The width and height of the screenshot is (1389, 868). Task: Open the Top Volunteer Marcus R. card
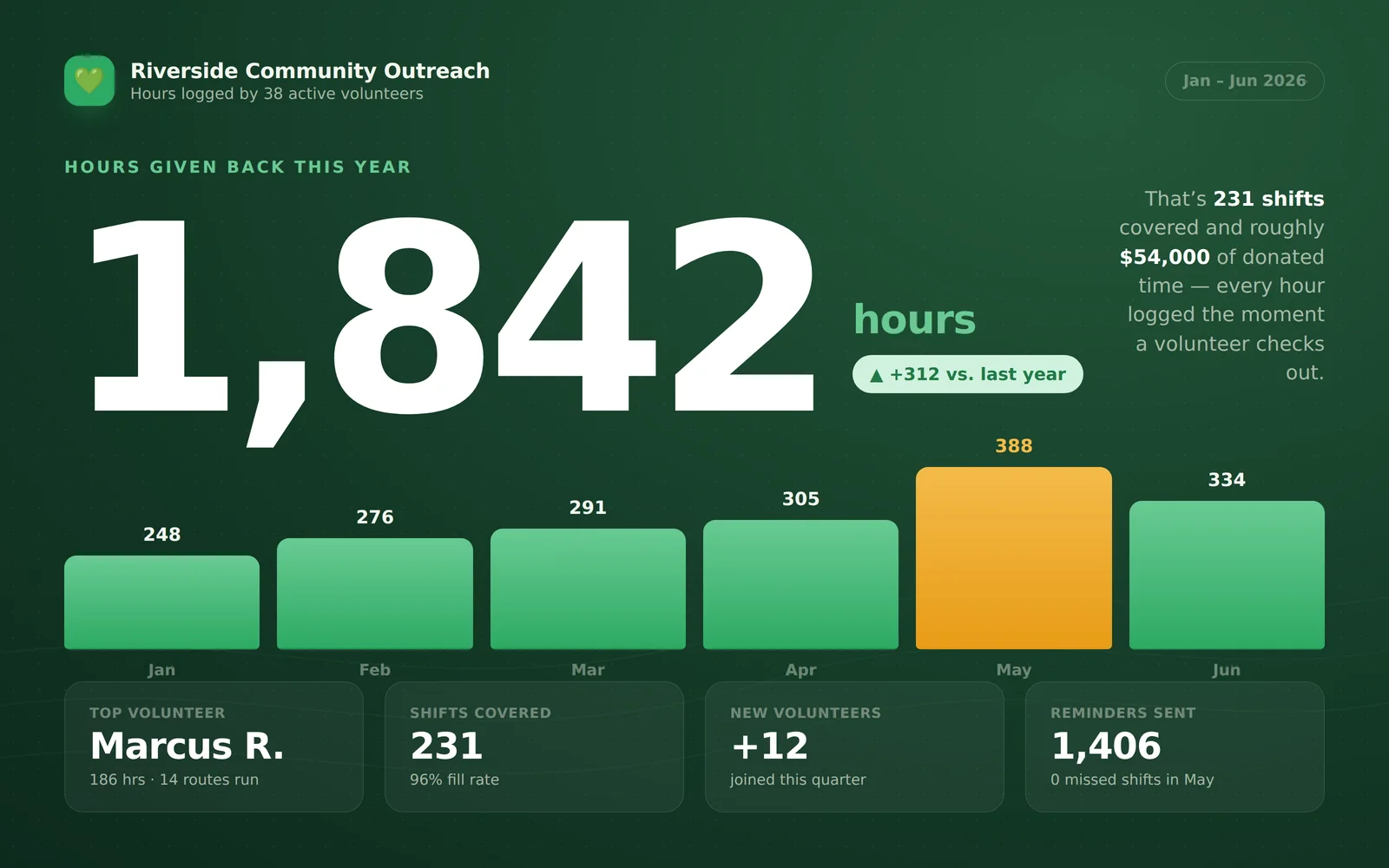214,746
